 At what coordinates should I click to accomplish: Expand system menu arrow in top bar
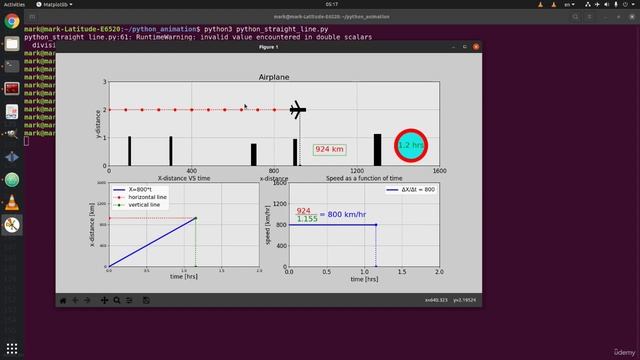[x=633, y=4]
